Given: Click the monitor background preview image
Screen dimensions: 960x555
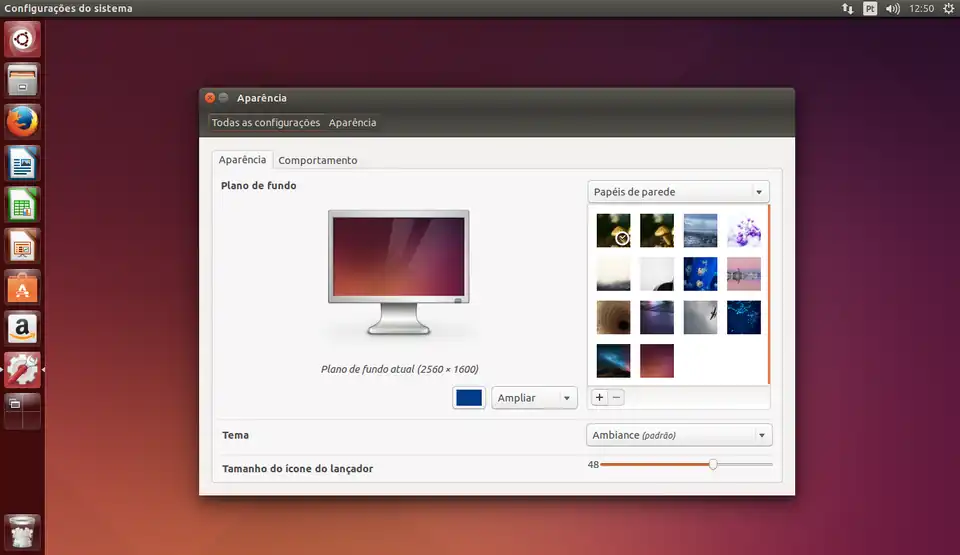Looking at the screenshot, I should coord(399,273).
